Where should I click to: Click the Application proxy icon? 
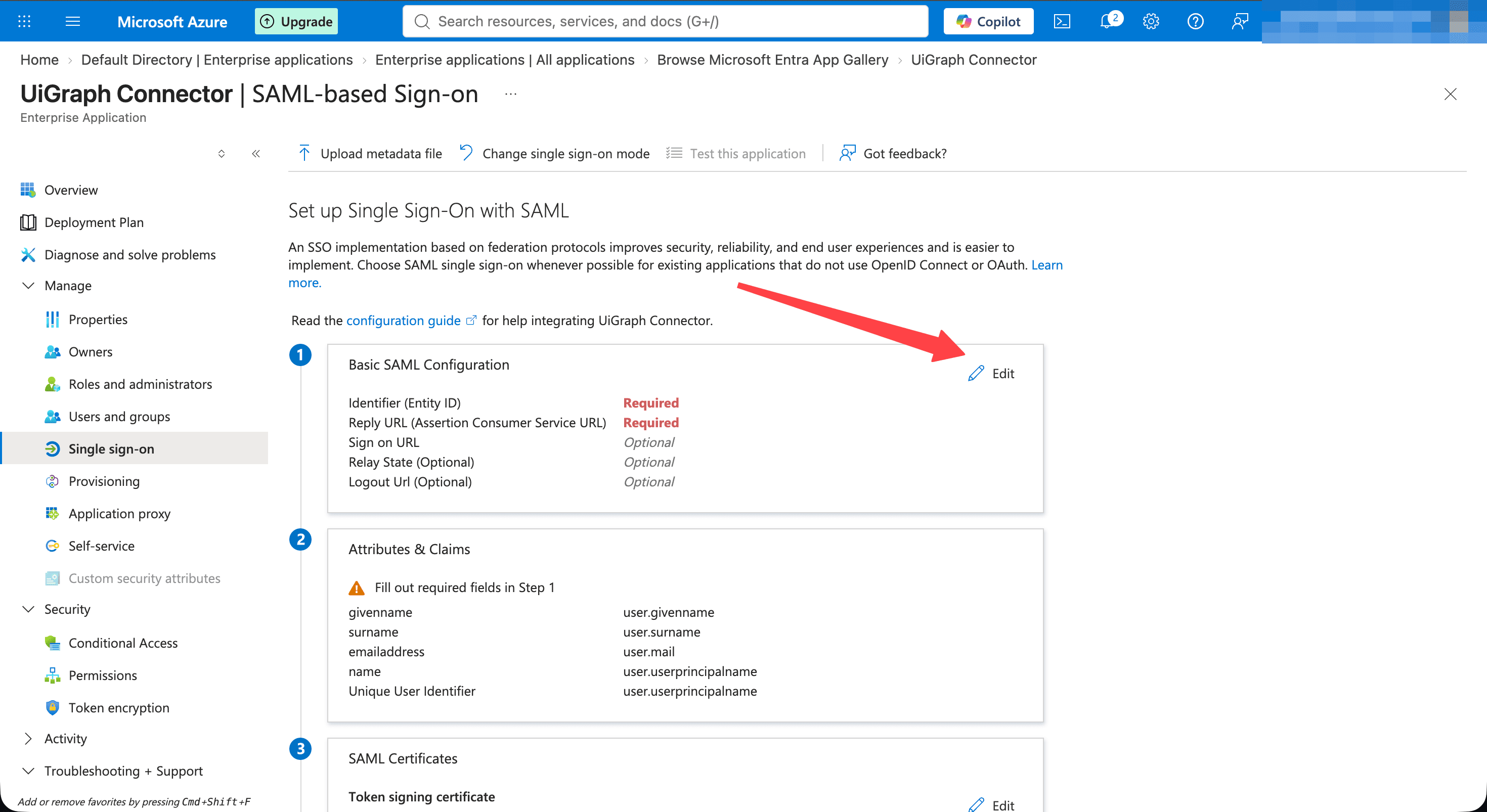point(52,513)
